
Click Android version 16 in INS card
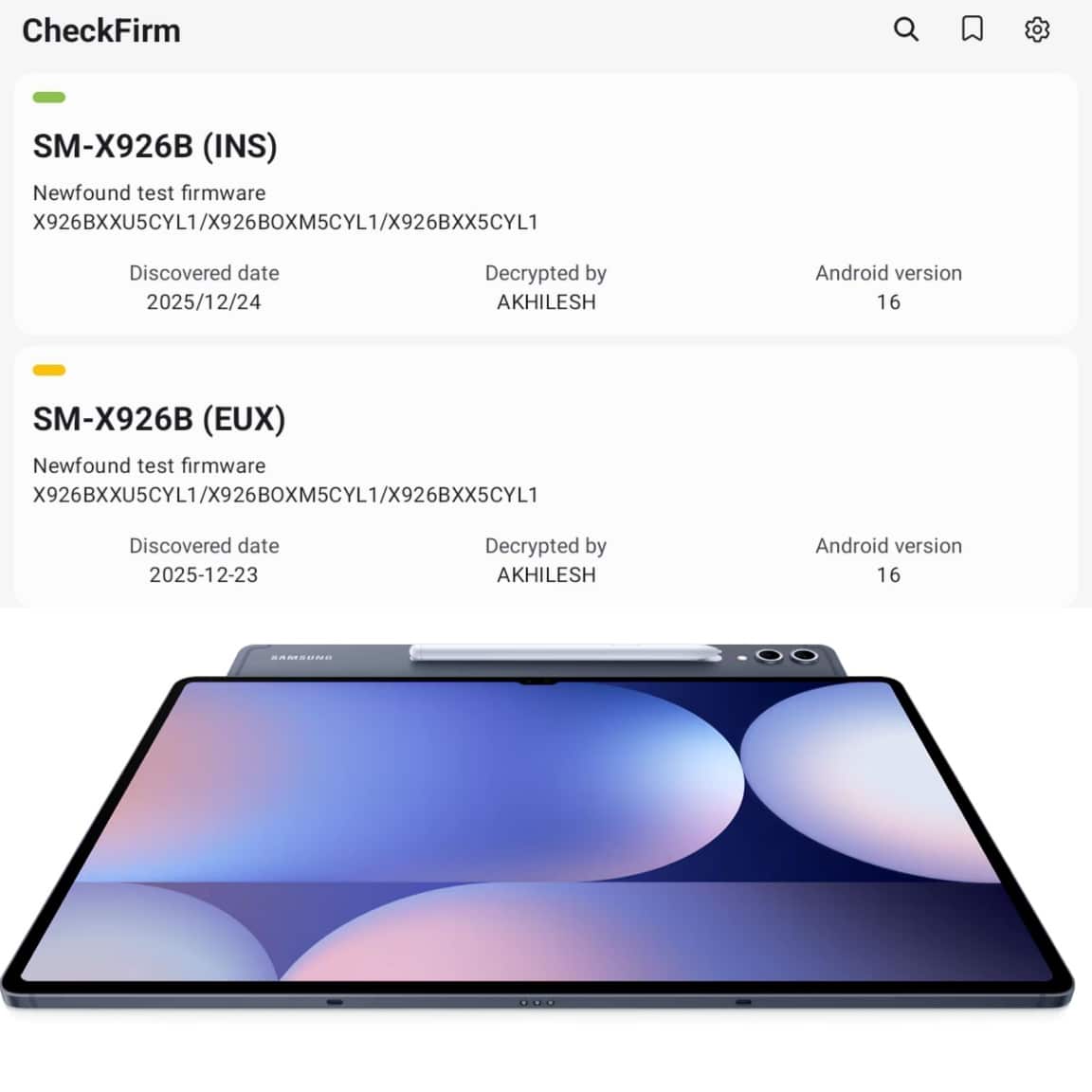click(x=888, y=302)
